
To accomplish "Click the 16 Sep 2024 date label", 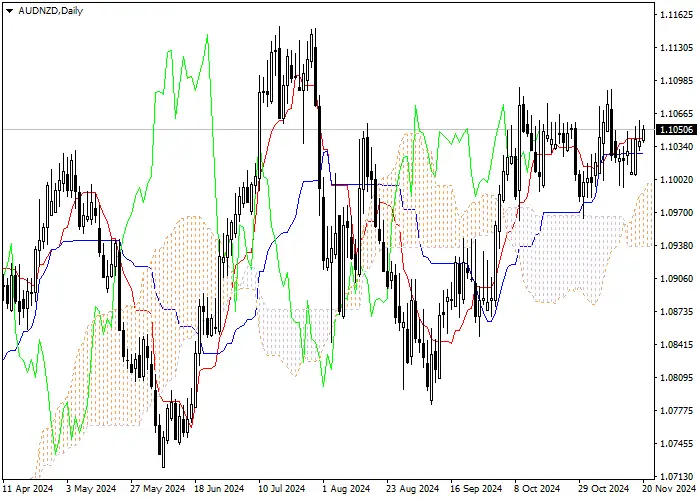I will click(476, 489).
